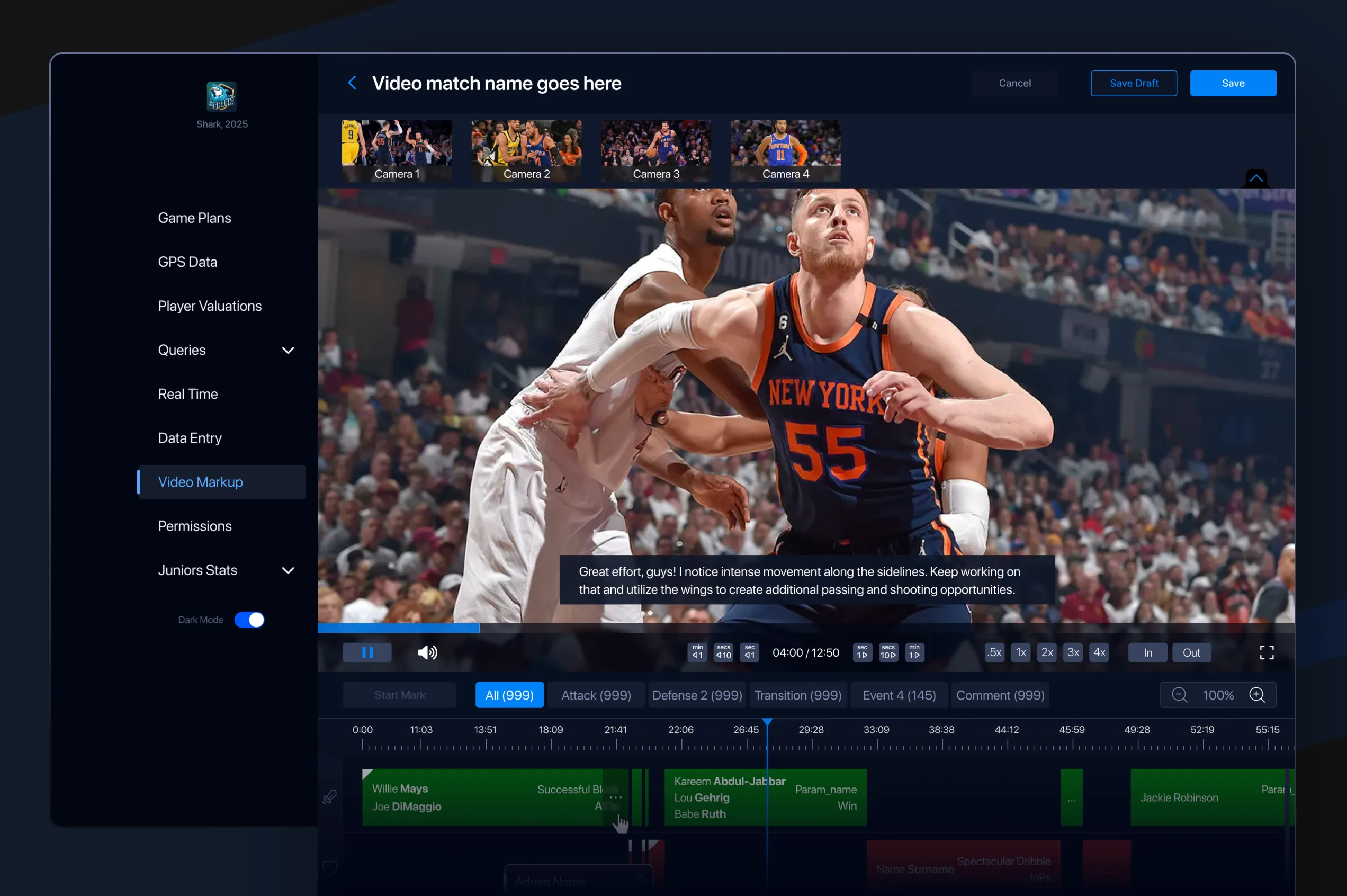Click the attack row icon beside the timeline
Viewport: 1347px width, 896px height.
pyautogui.click(x=330, y=796)
